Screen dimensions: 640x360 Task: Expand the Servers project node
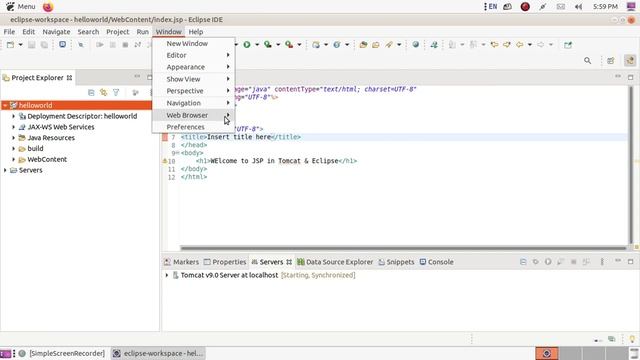[x=5, y=170]
